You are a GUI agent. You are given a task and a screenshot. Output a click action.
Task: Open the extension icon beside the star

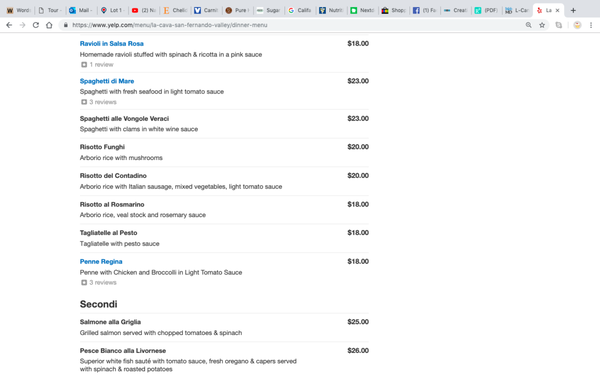coord(559,25)
